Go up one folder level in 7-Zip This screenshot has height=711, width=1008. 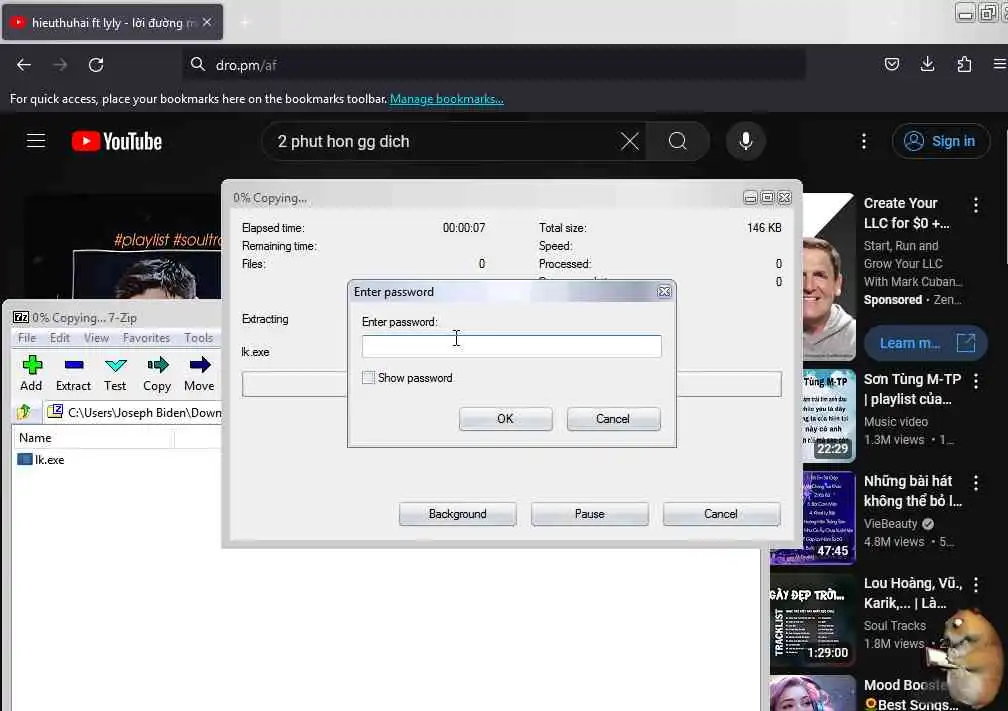pyautogui.click(x=24, y=411)
